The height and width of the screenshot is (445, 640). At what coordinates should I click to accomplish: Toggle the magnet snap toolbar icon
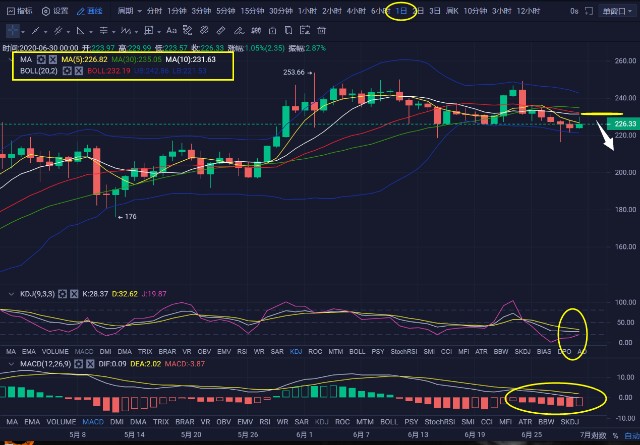[x=256, y=30]
